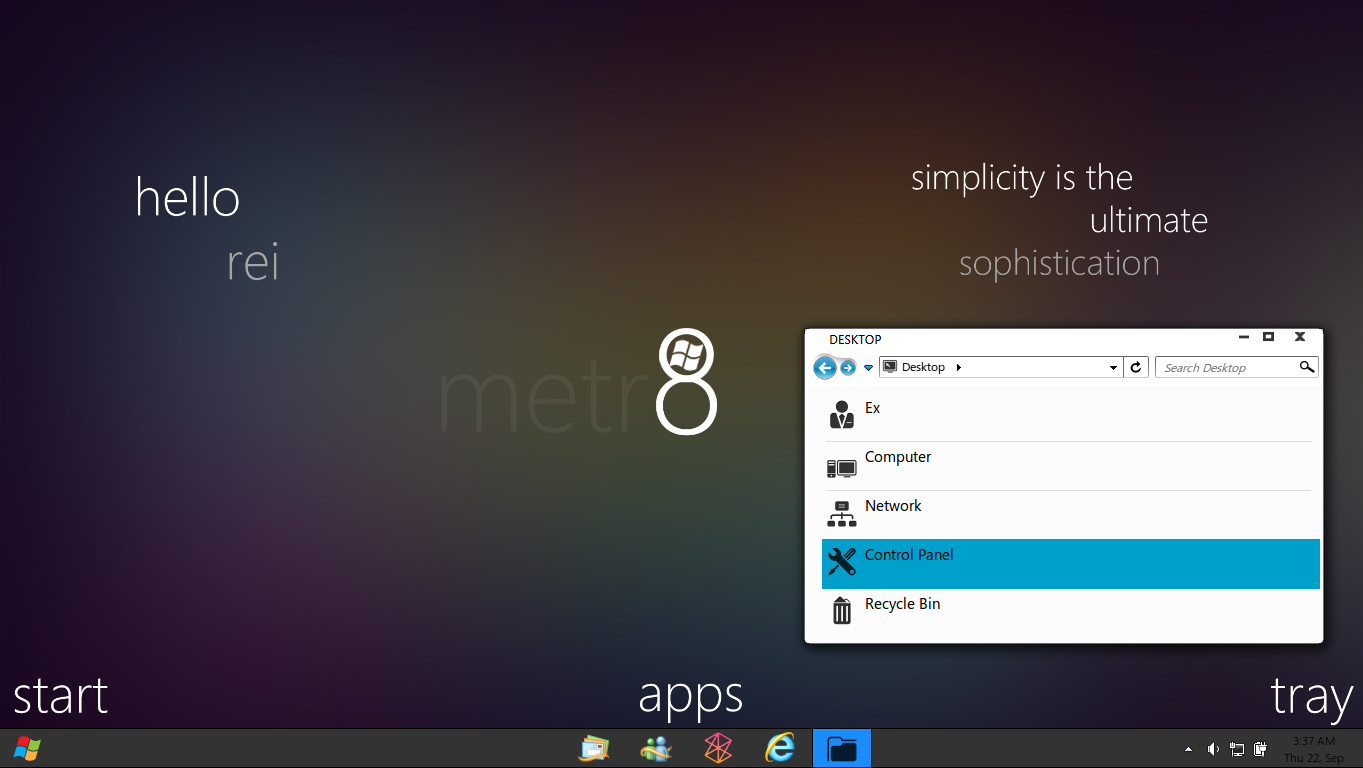This screenshot has width=1363, height=768.
Task: Select the Computer icon in the list
Action: tap(842, 467)
